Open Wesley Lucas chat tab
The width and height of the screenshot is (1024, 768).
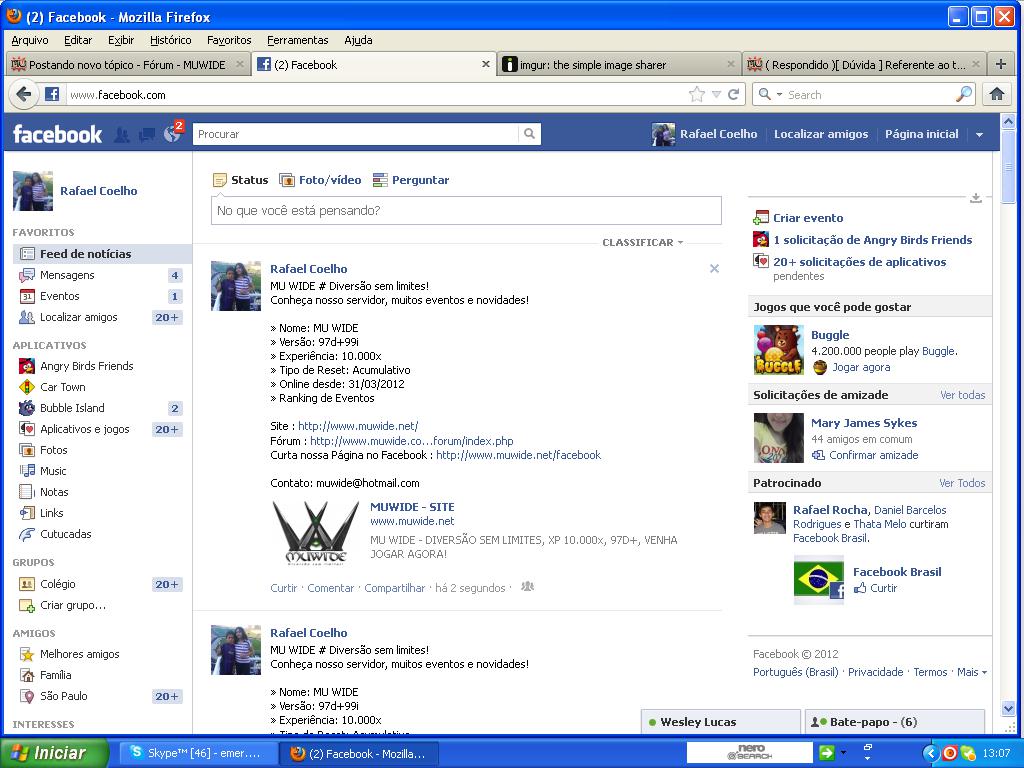pos(721,722)
